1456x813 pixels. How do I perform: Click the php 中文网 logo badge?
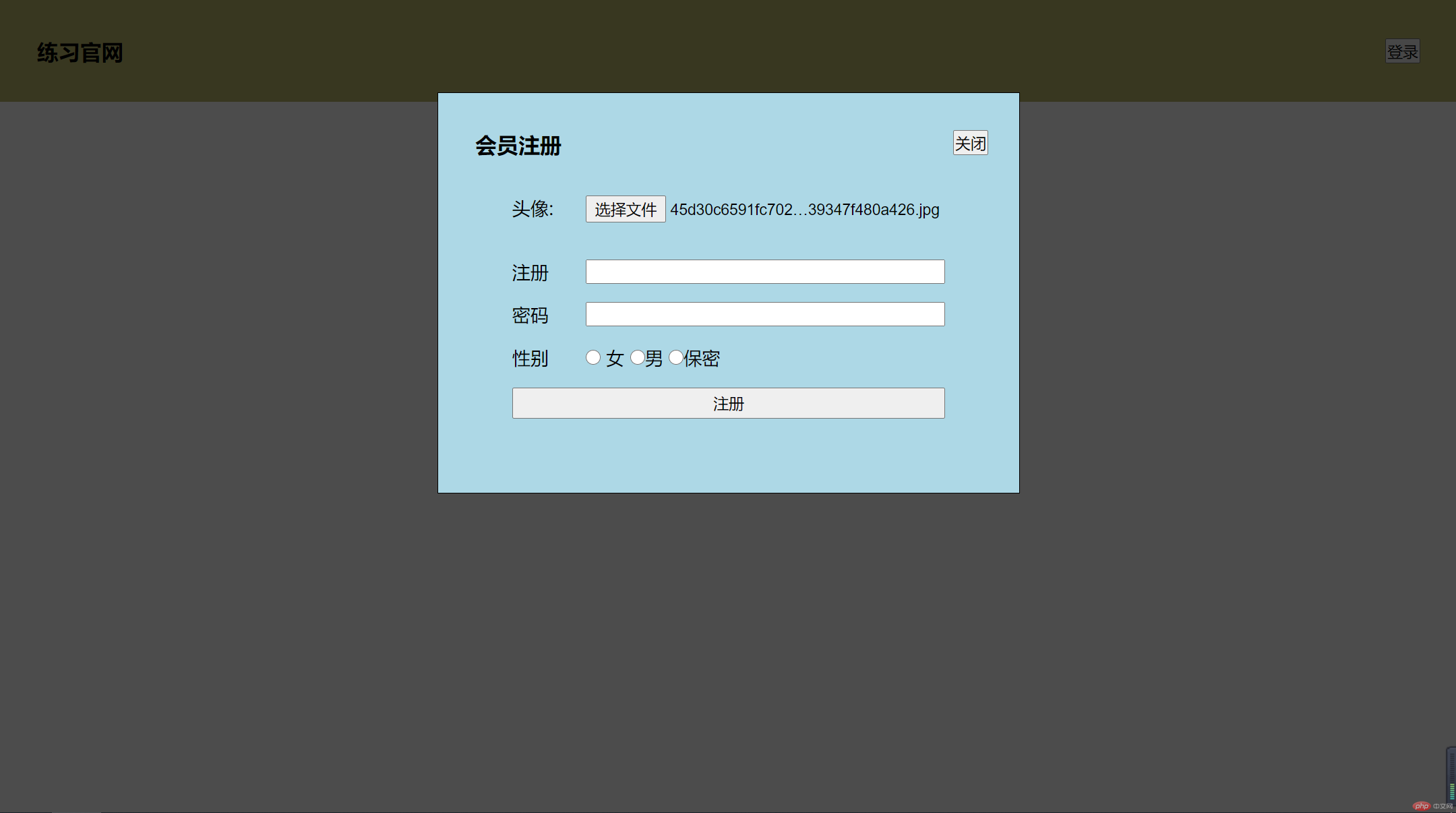coord(1433,806)
